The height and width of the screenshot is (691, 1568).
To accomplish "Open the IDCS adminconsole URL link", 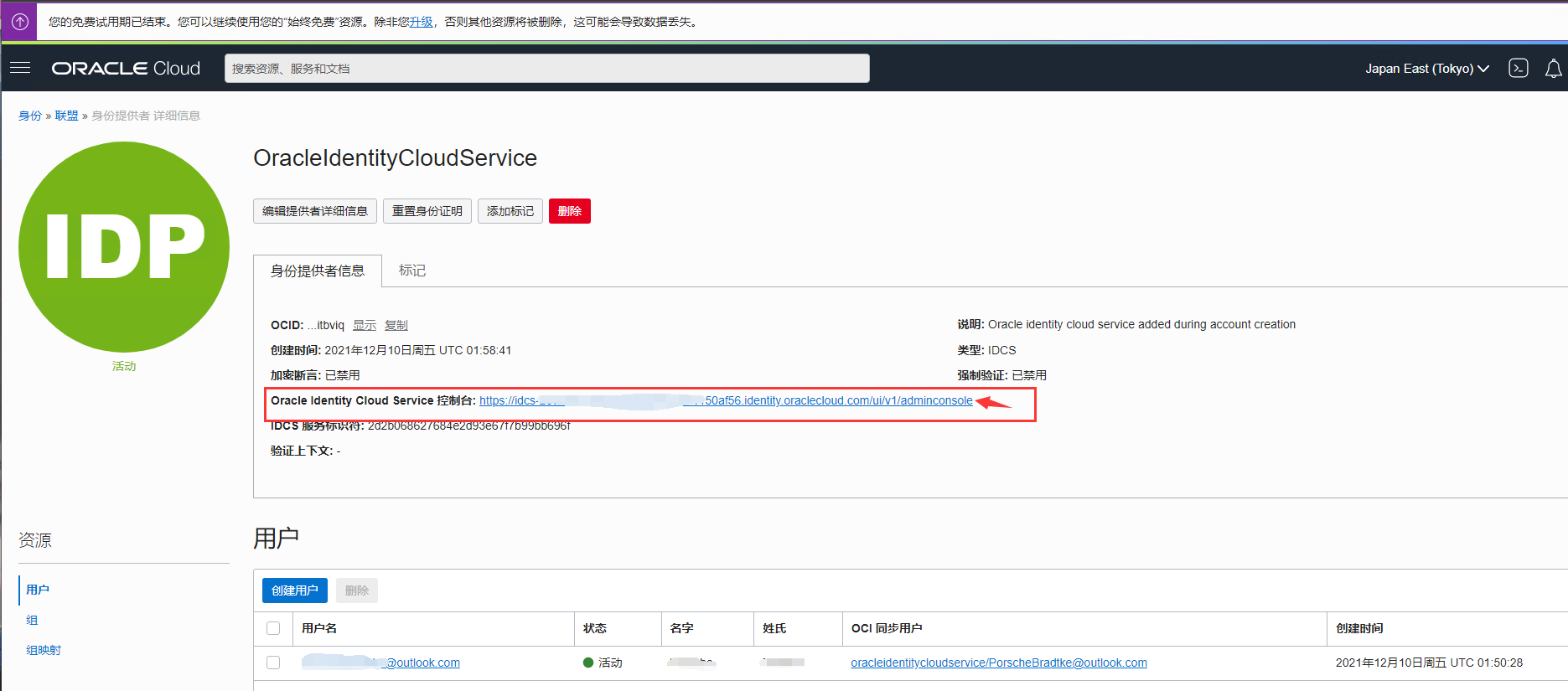I will [726, 400].
